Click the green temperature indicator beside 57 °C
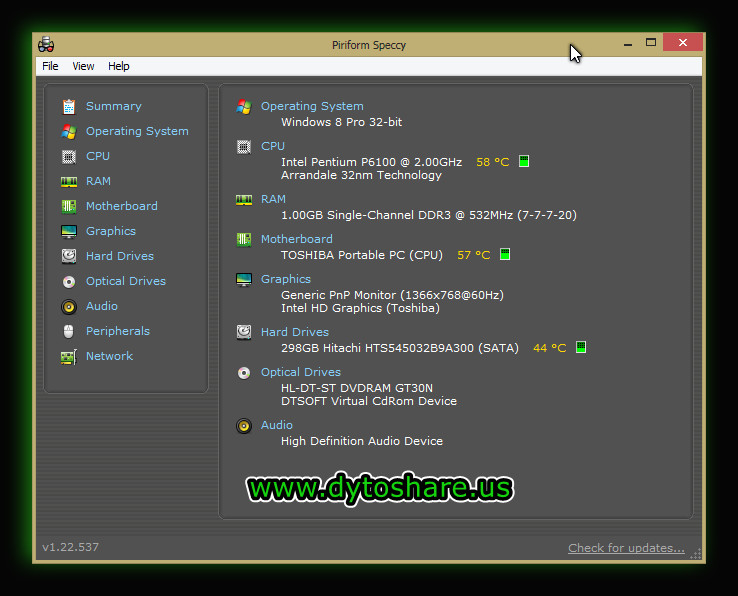Image resolution: width=738 pixels, height=596 pixels. (505, 254)
